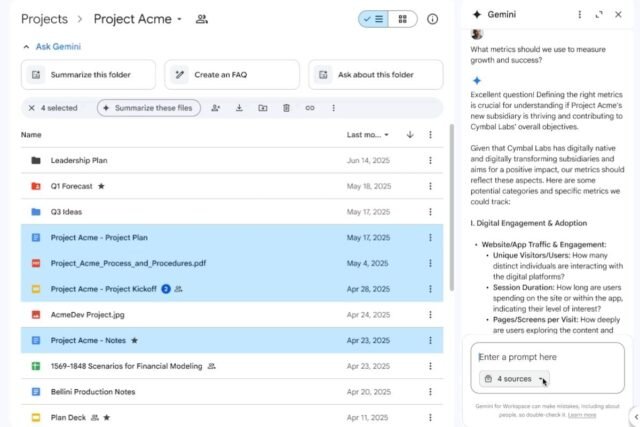Click the Project Acme - Notes file name
Image resolution: width=640 pixels, height=427 pixels.
(x=88, y=340)
